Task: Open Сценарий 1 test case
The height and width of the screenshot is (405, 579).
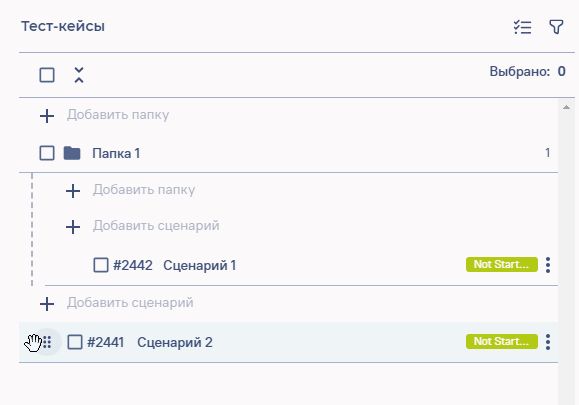Action: point(199,265)
